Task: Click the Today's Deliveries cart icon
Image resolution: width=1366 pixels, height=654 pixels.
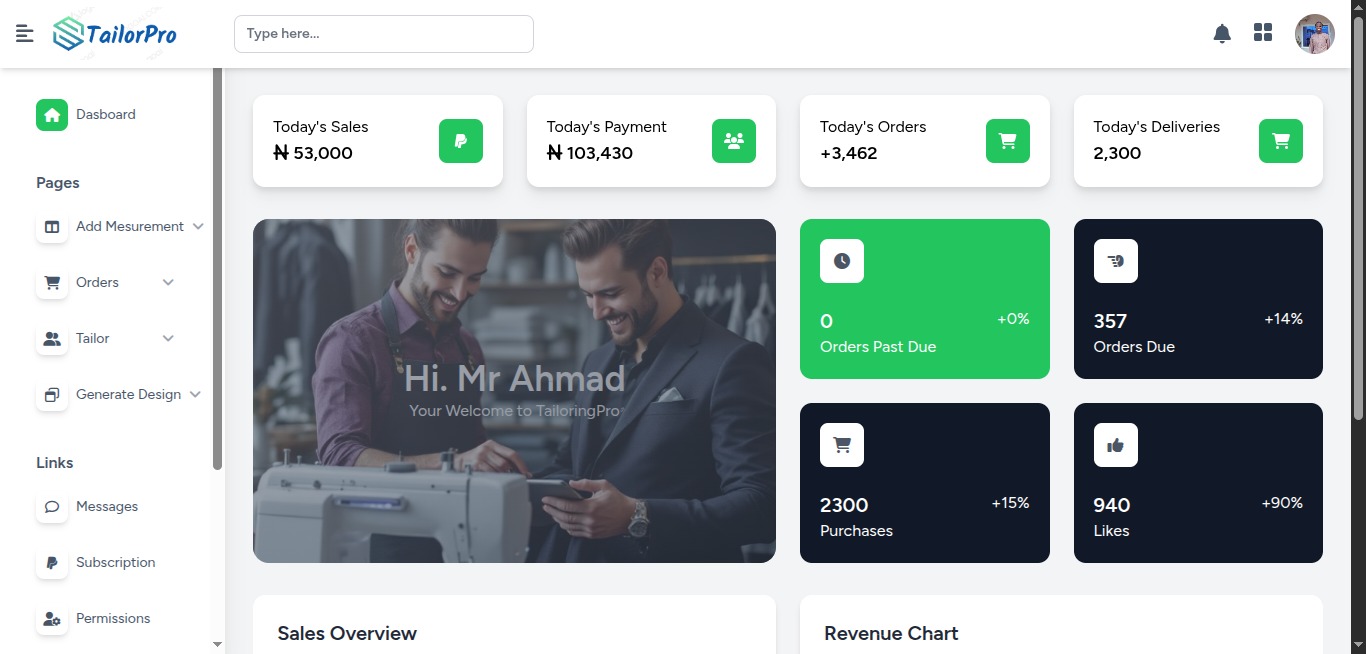Action: tap(1281, 141)
